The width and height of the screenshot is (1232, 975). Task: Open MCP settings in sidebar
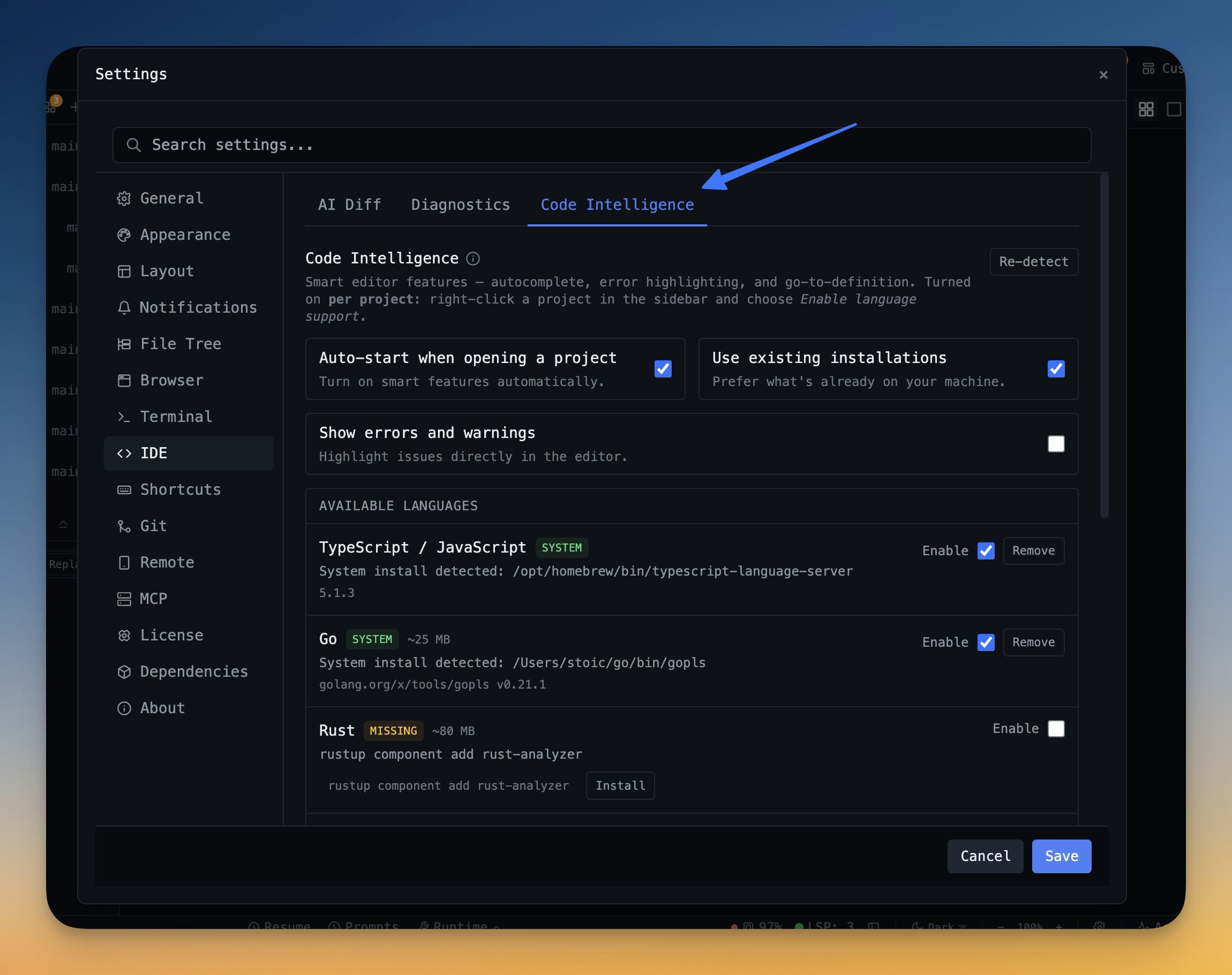click(x=154, y=598)
